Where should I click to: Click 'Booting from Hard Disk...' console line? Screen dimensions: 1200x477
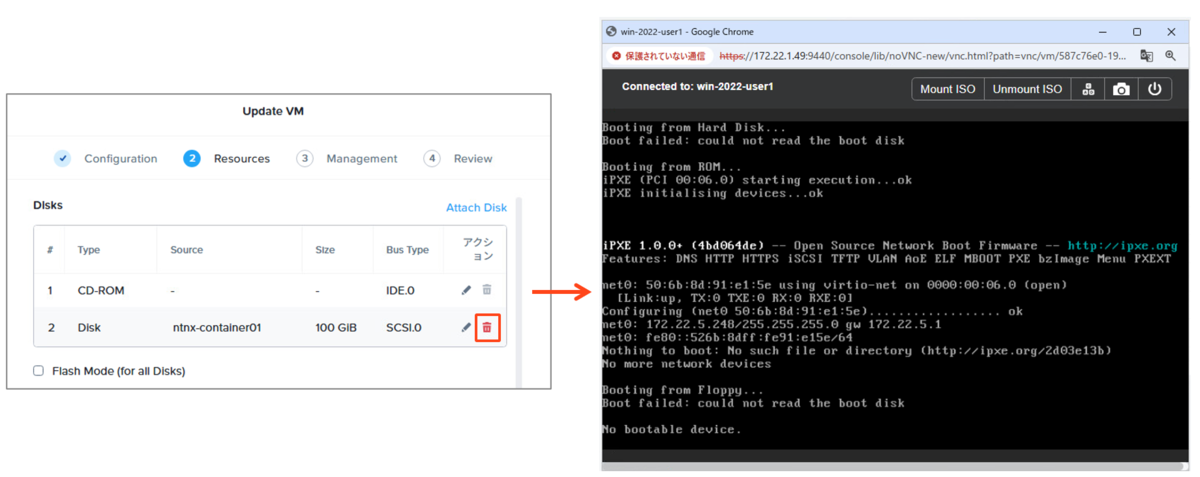pos(694,128)
